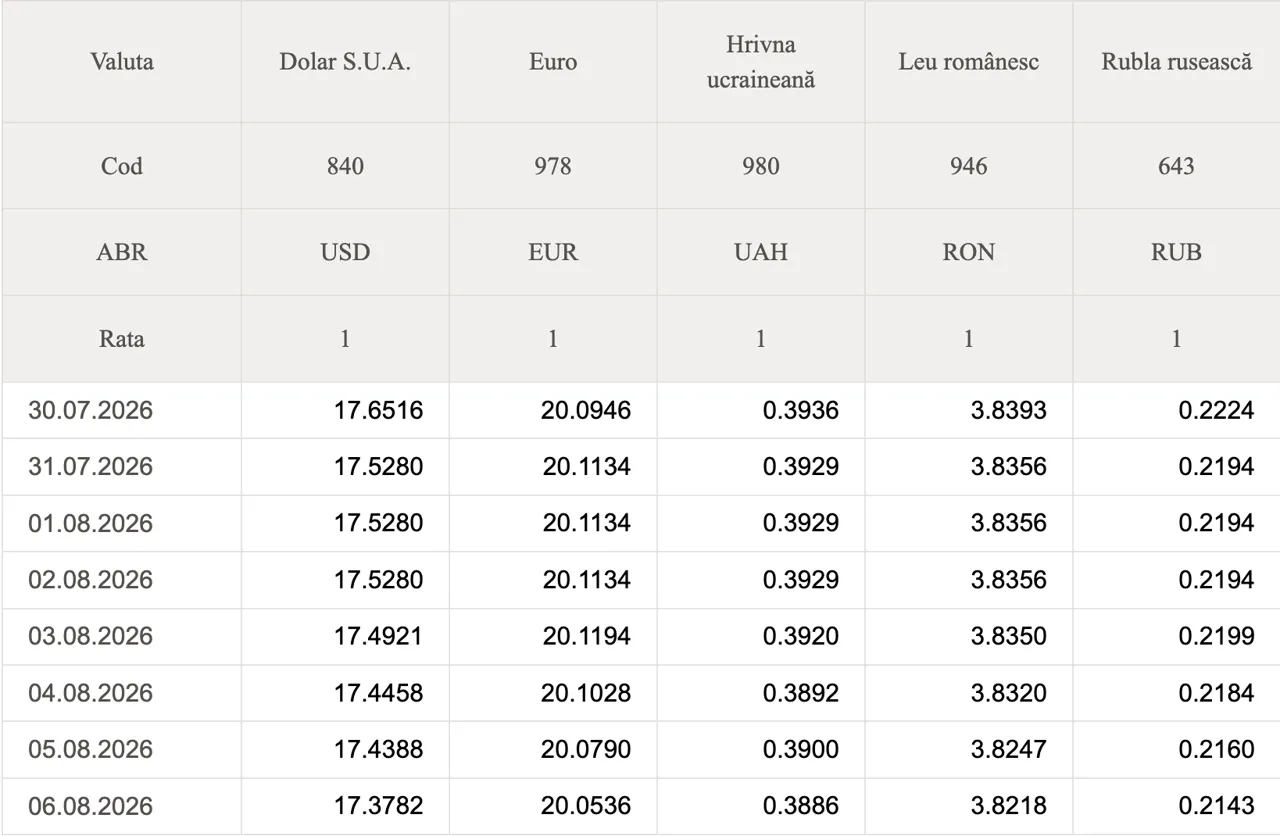Click currency code 978 cell
Screen dimensions: 1280x836
point(553,166)
